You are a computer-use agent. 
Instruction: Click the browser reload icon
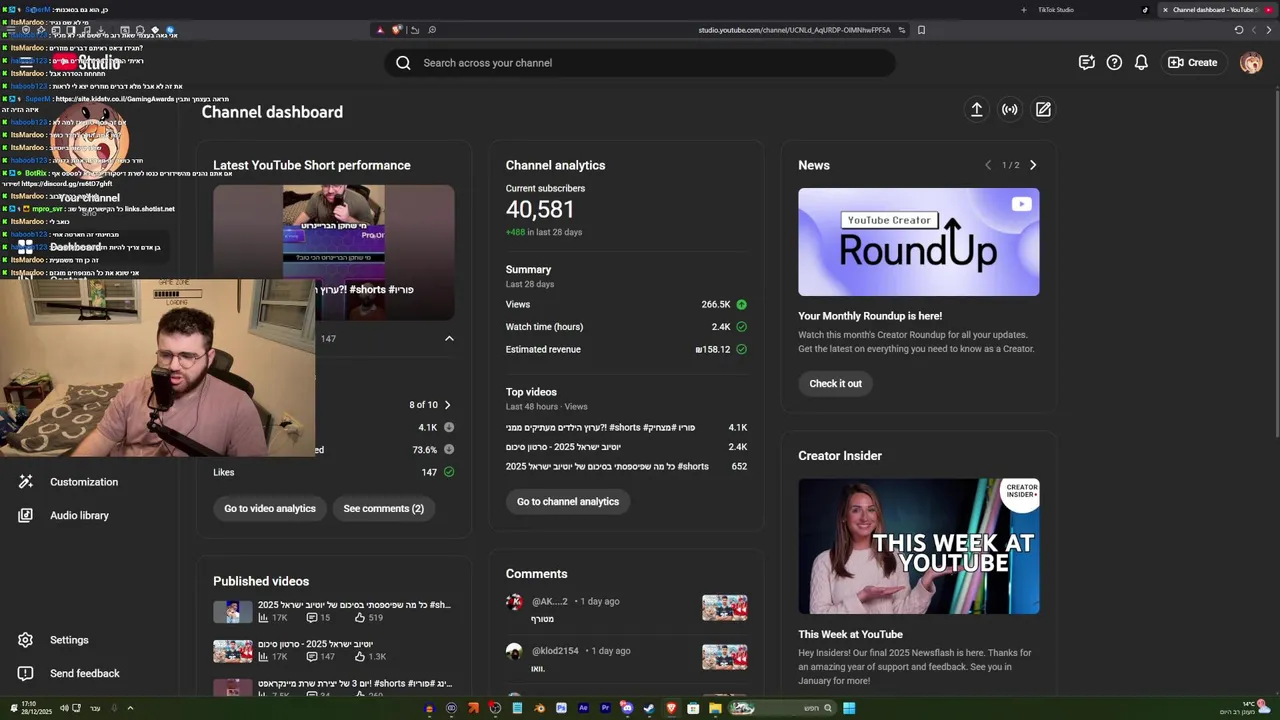[x=1238, y=30]
